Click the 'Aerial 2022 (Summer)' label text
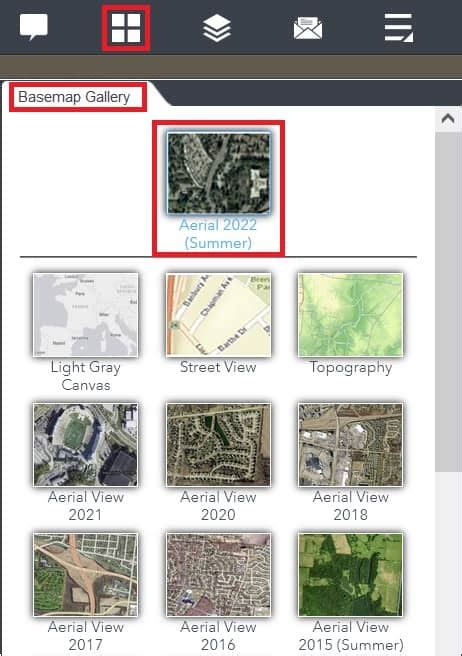This screenshot has width=462, height=656. [x=218, y=234]
